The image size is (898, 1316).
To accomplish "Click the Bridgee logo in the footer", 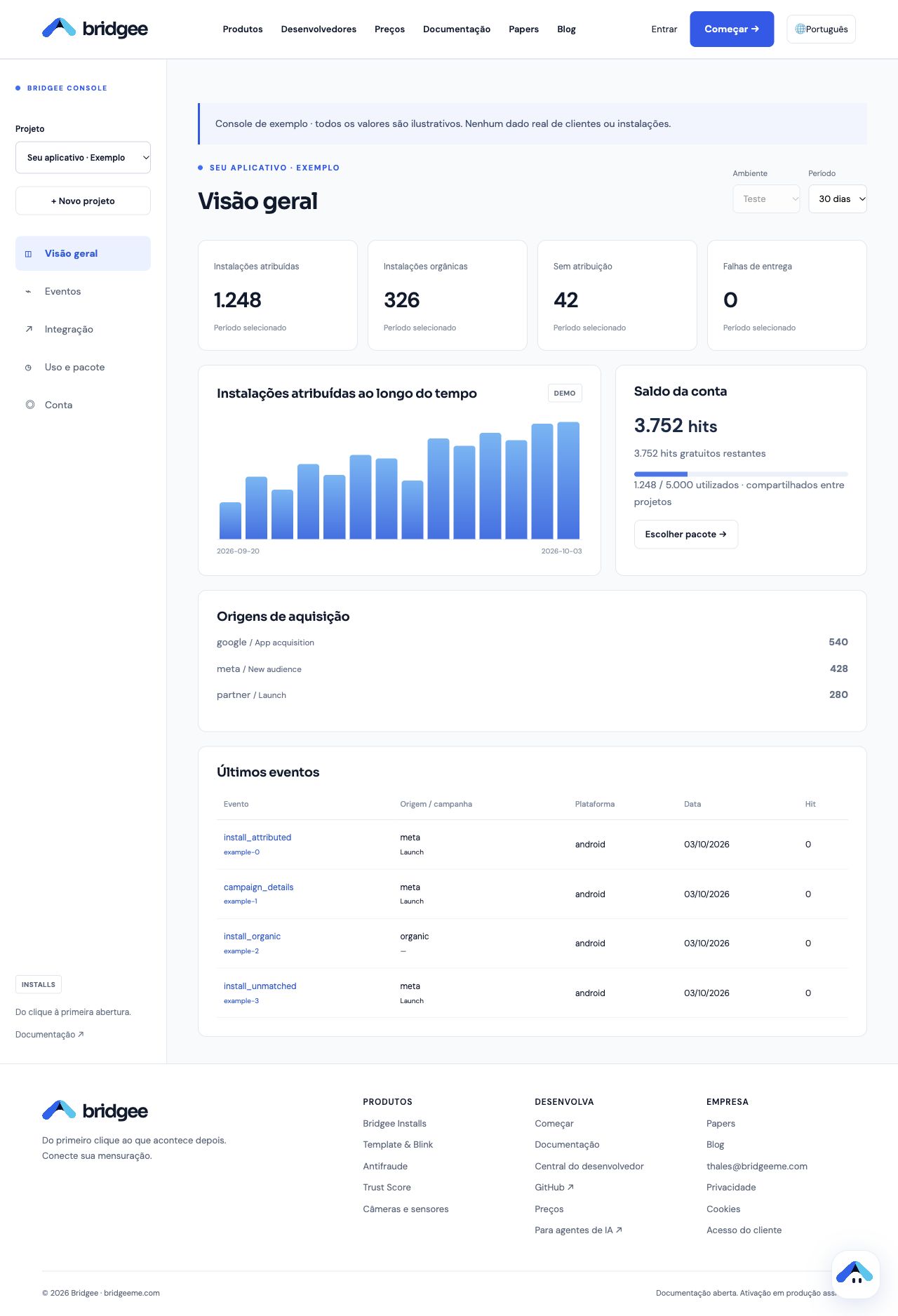I will (x=95, y=1111).
